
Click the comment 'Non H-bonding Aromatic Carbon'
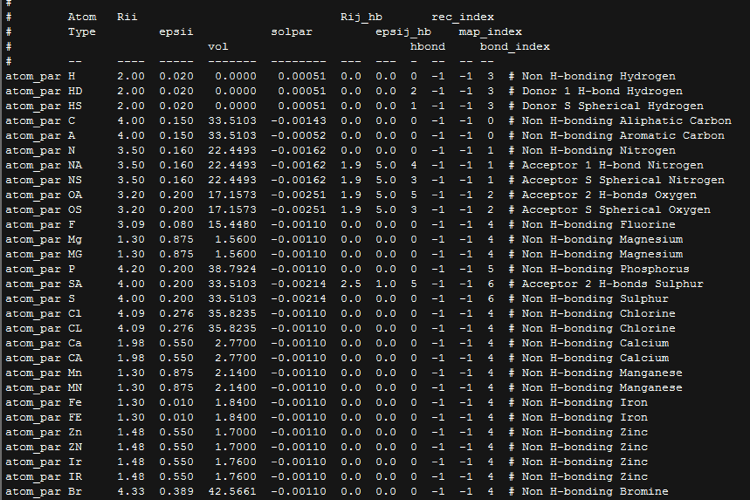click(623, 136)
